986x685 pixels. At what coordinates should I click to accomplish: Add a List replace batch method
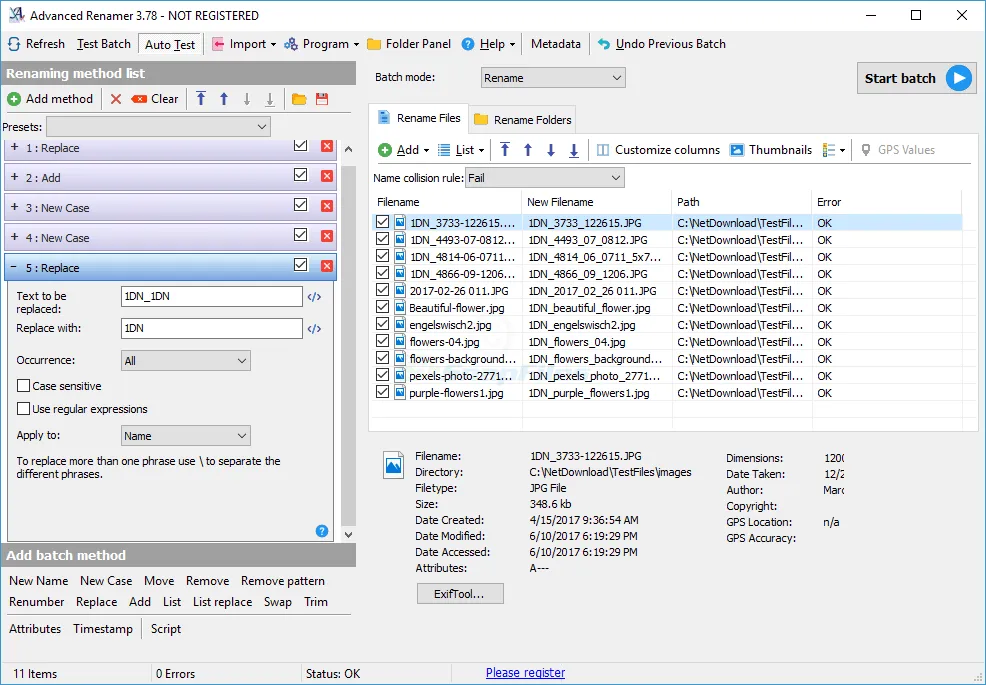[x=222, y=602]
